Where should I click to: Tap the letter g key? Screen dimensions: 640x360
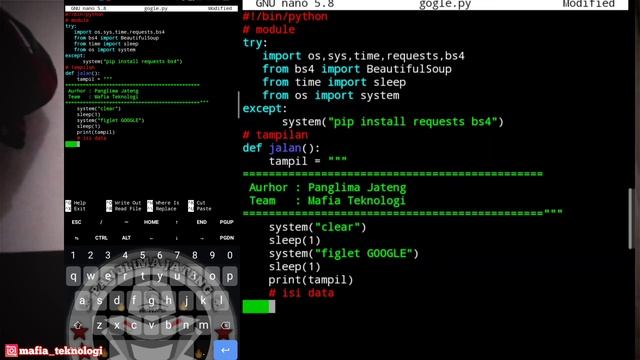point(151,301)
